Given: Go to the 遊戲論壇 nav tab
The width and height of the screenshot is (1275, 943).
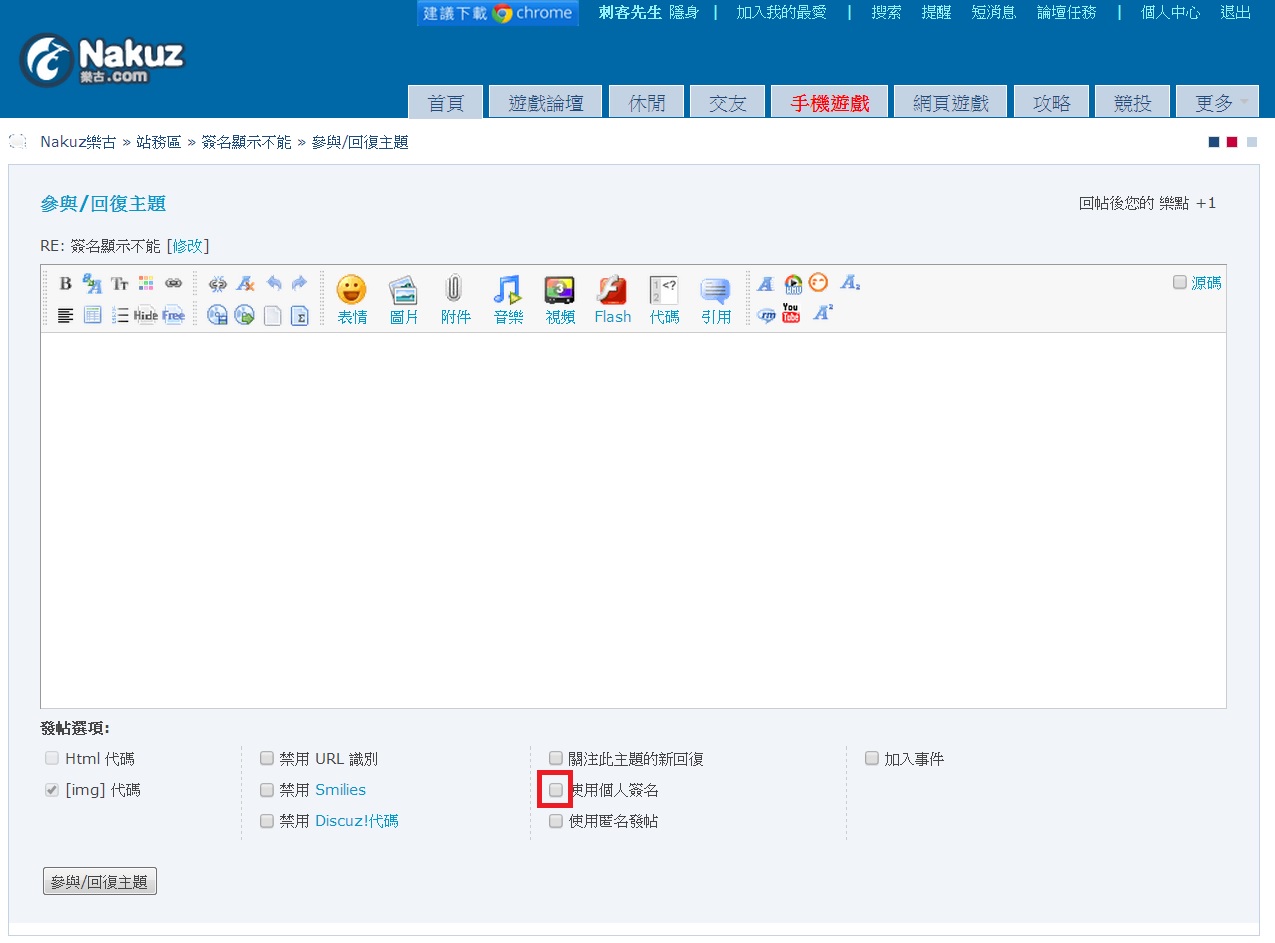Looking at the screenshot, I should click(x=546, y=103).
